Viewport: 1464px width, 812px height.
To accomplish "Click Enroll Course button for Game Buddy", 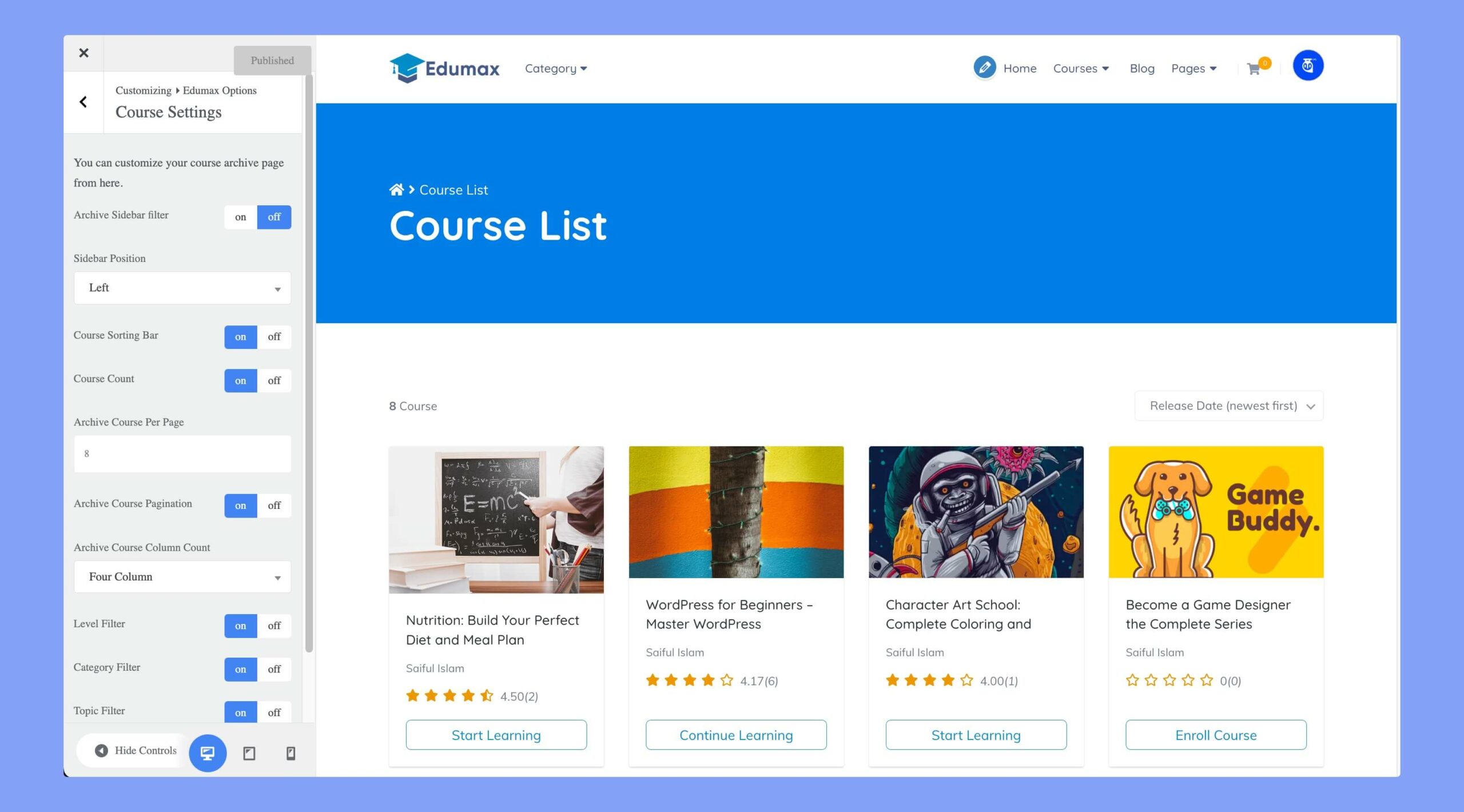I will pyautogui.click(x=1215, y=735).
